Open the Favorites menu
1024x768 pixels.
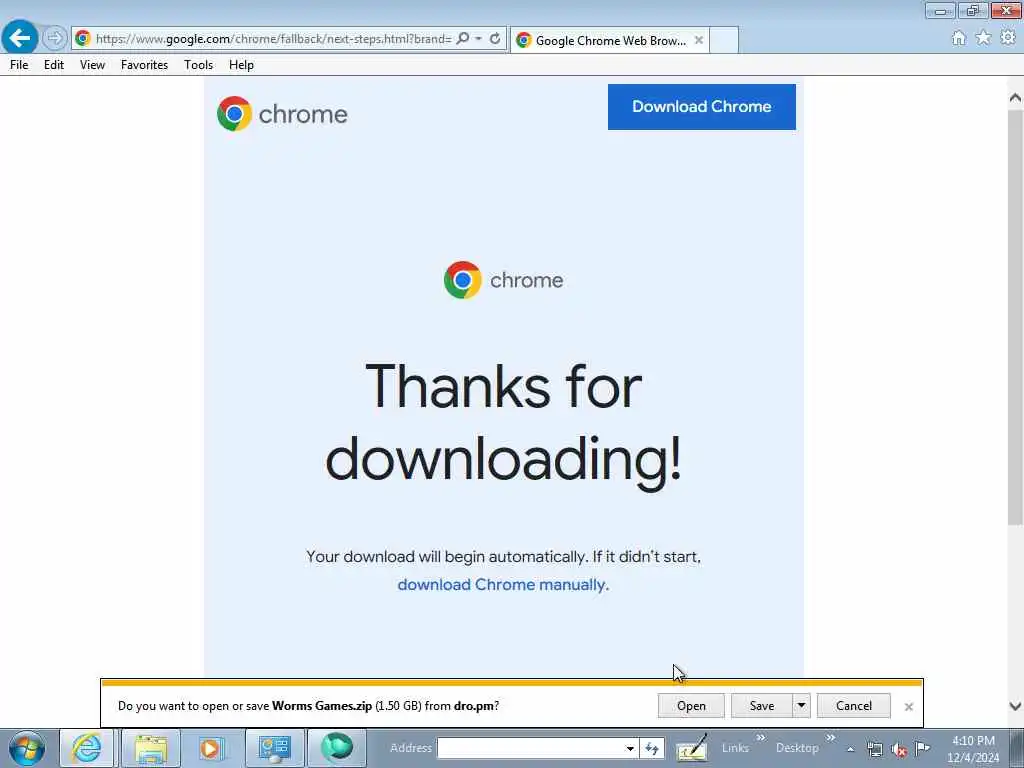(144, 65)
